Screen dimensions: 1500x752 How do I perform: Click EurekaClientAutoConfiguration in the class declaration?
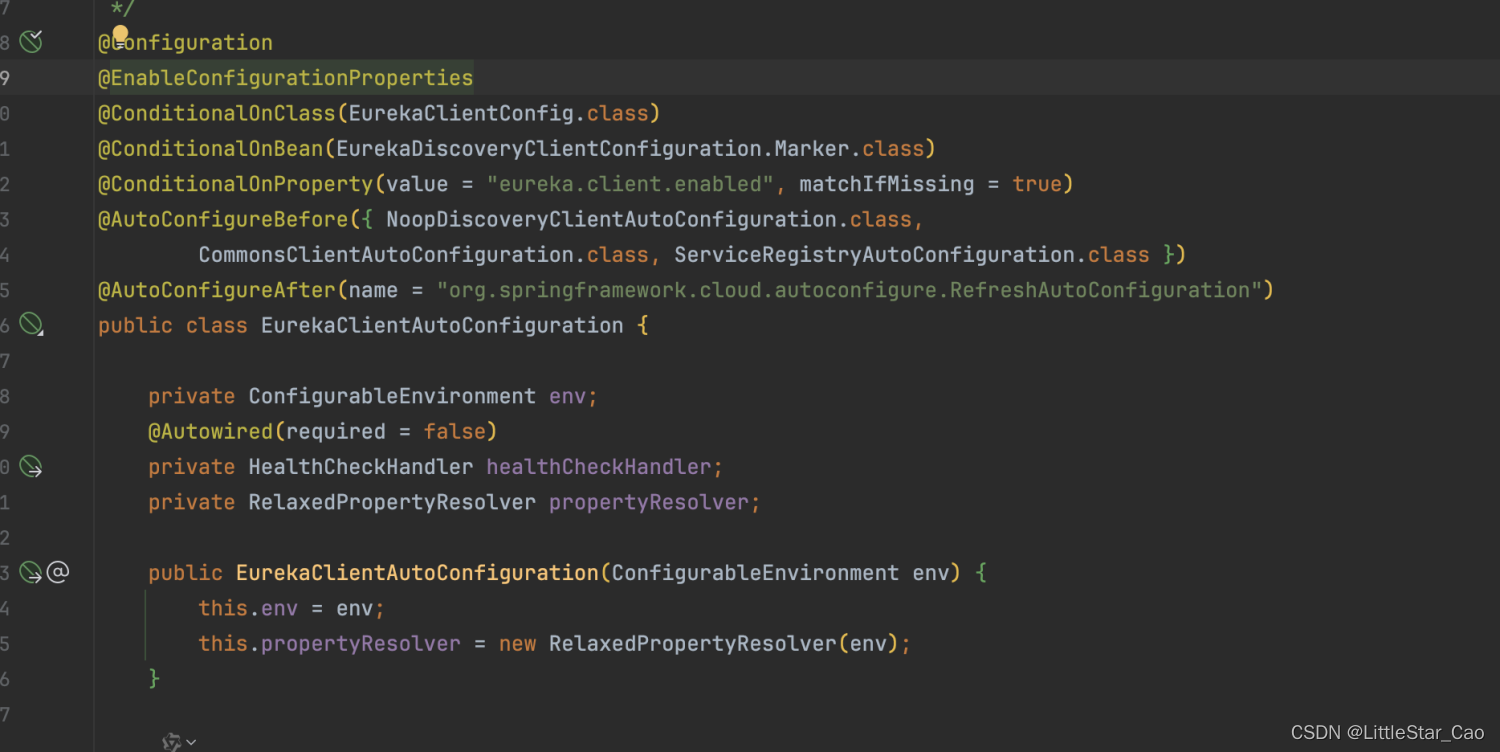[x=442, y=325]
